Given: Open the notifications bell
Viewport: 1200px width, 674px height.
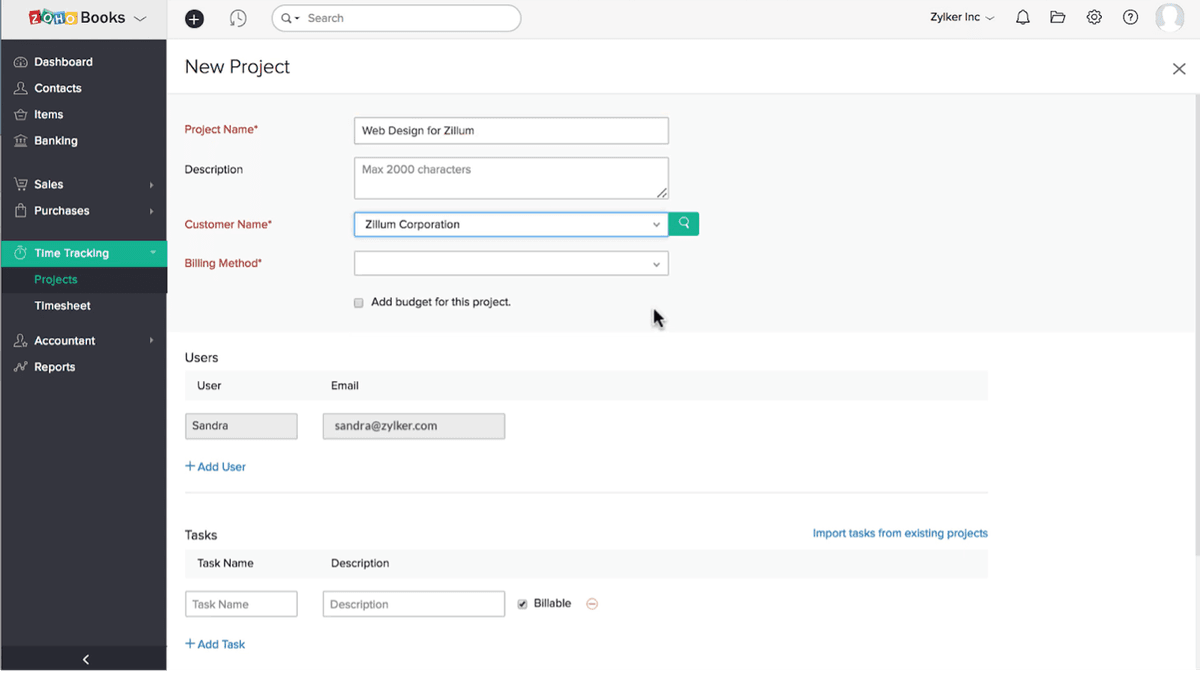Looking at the screenshot, I should point(1022,18).
